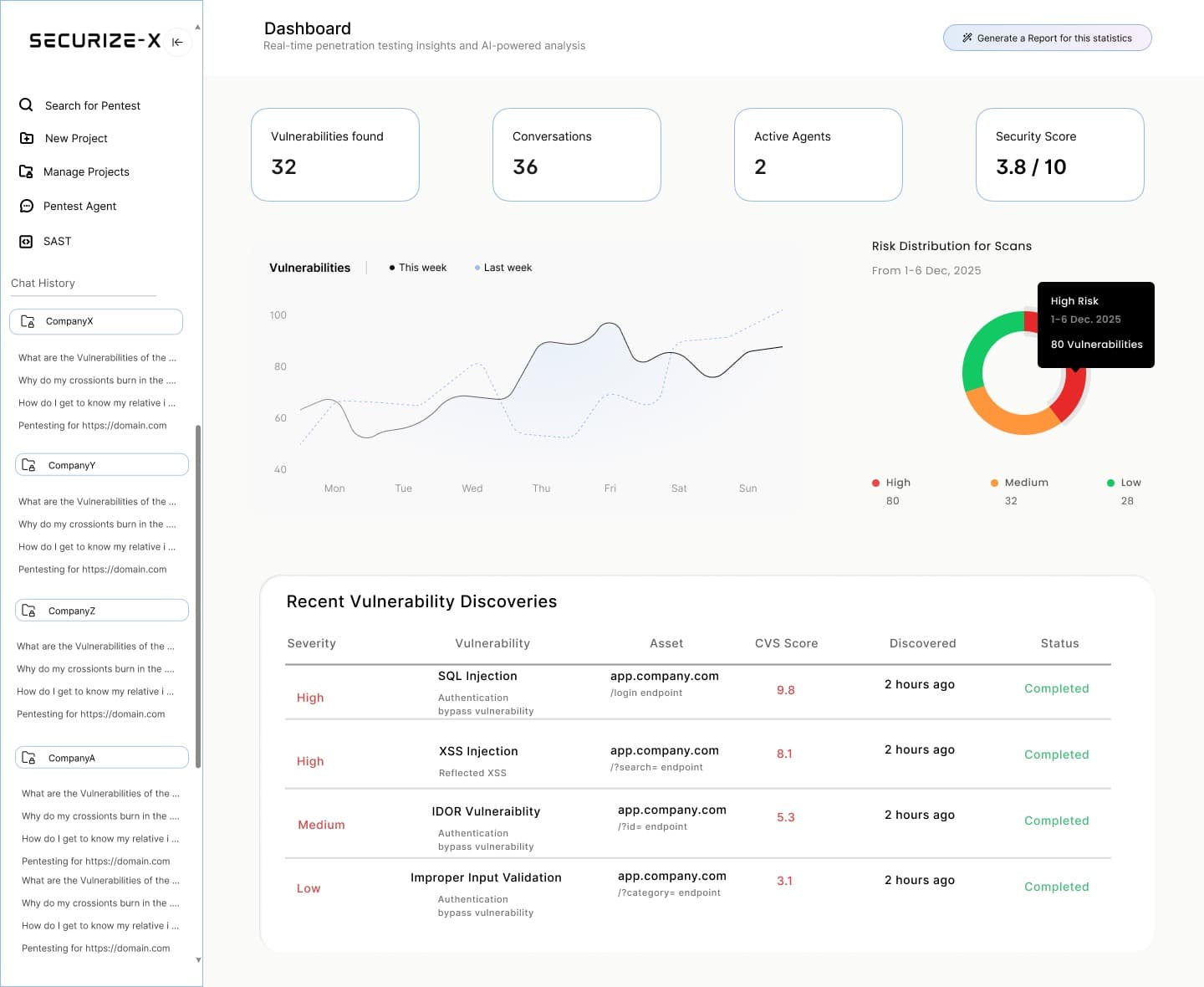Expand the CompanyA conversation list
This screenshot has height=987, width=1204.
coord(101,757)
